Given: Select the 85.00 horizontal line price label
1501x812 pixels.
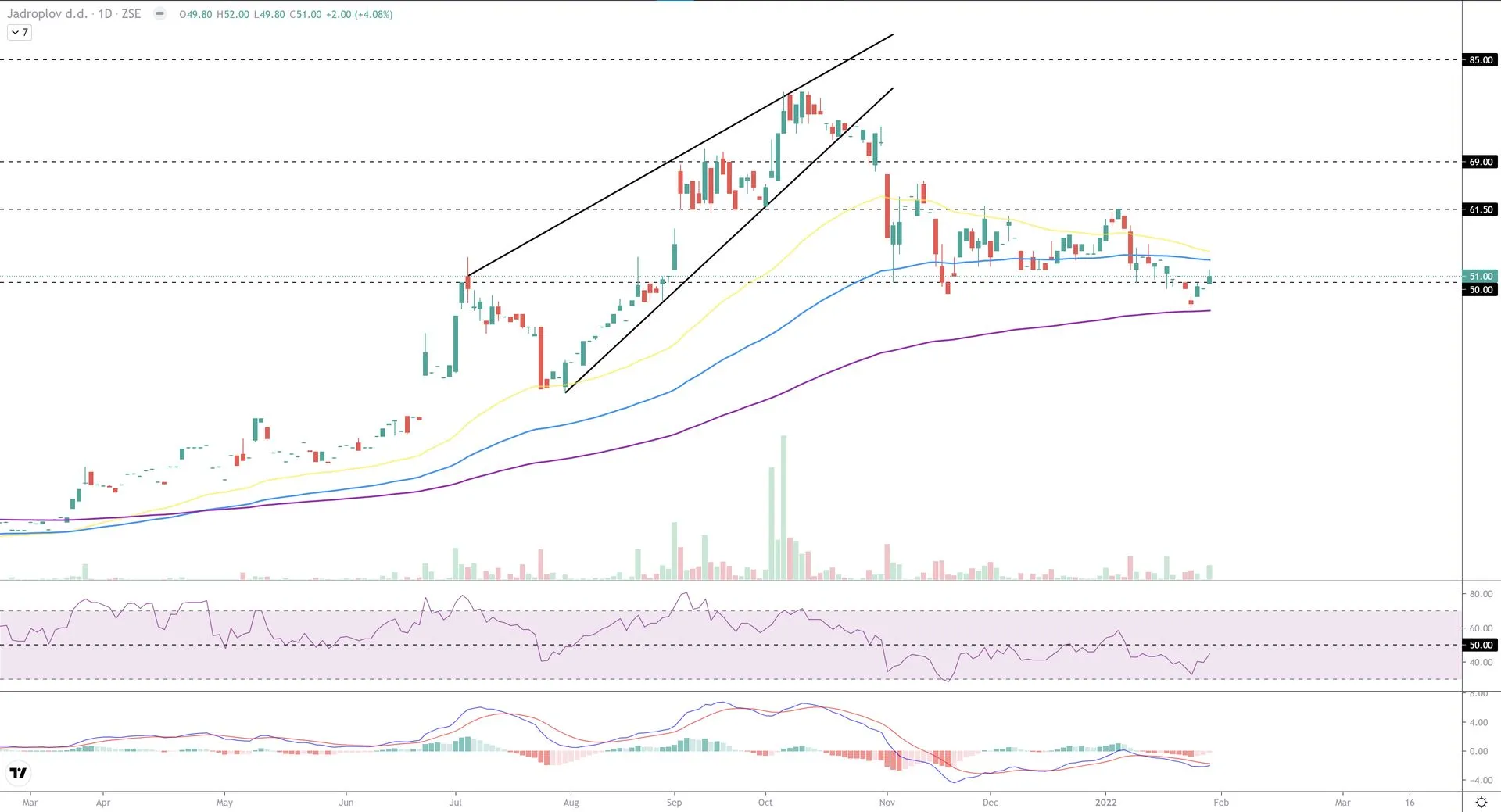Looking at the screenshot, I should (x=1480, y=60).
